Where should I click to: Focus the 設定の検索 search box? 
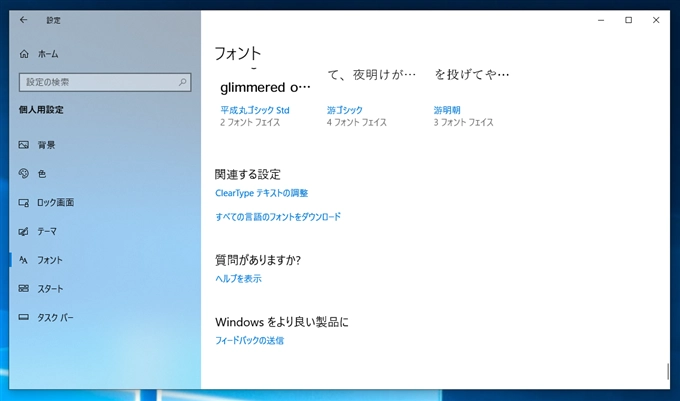point(105,82)
